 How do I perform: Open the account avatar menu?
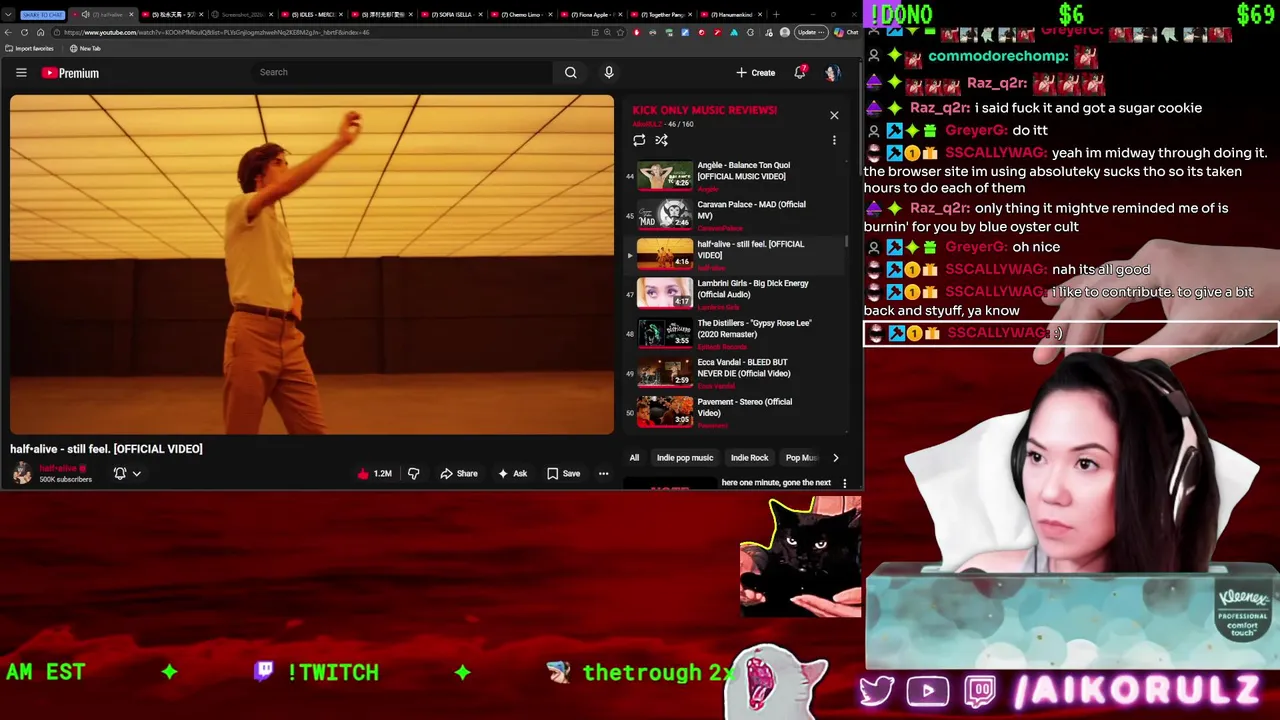click(832, 73)
